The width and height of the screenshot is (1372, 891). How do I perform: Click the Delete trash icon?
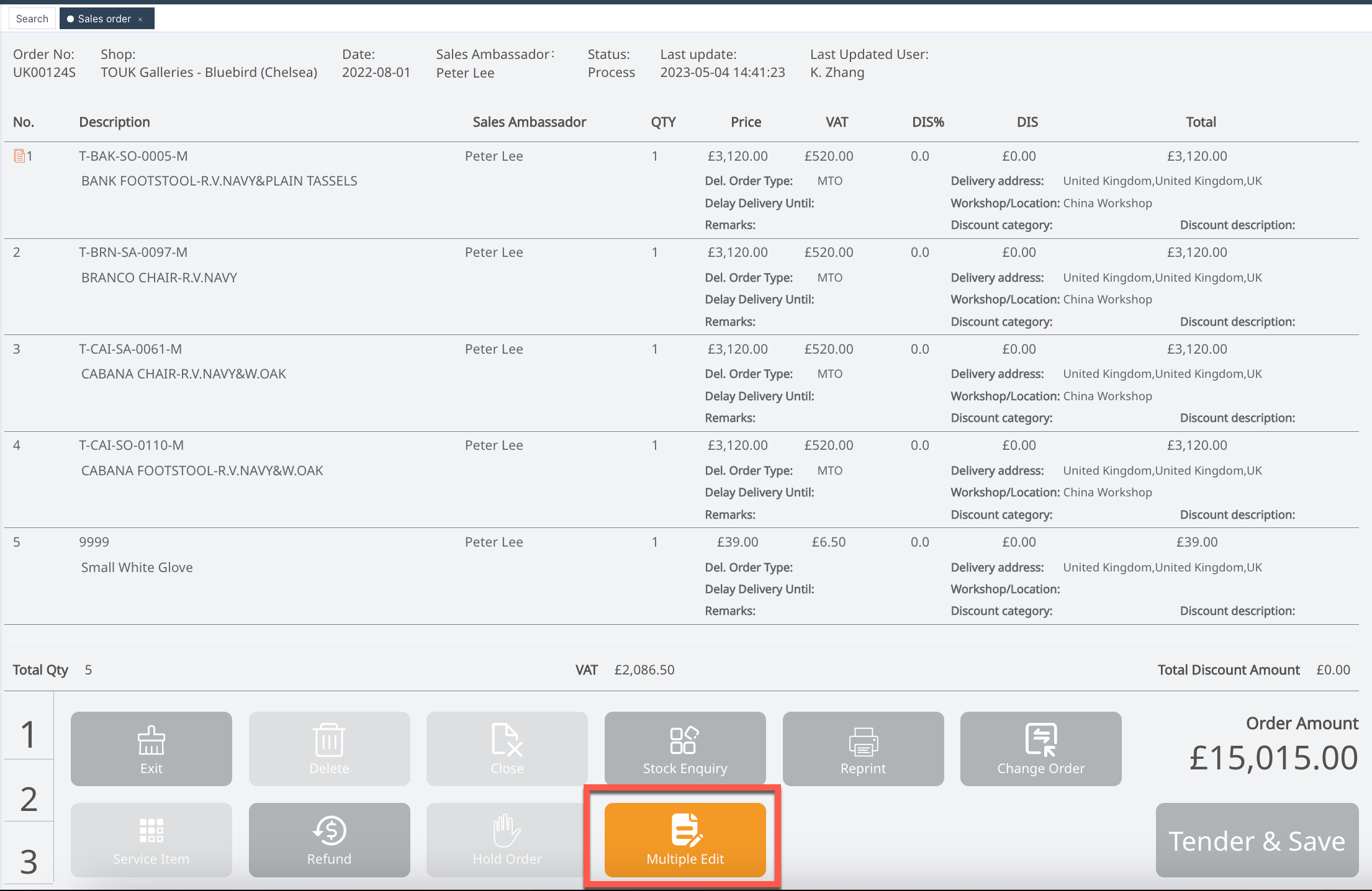point(329,740)
